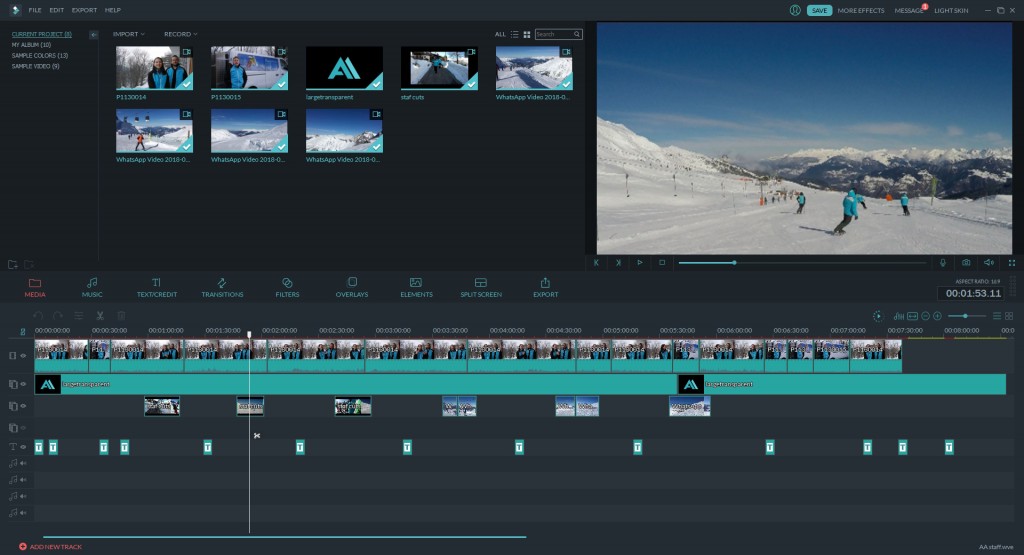Go to previous frame in preview

click(596, 262)
